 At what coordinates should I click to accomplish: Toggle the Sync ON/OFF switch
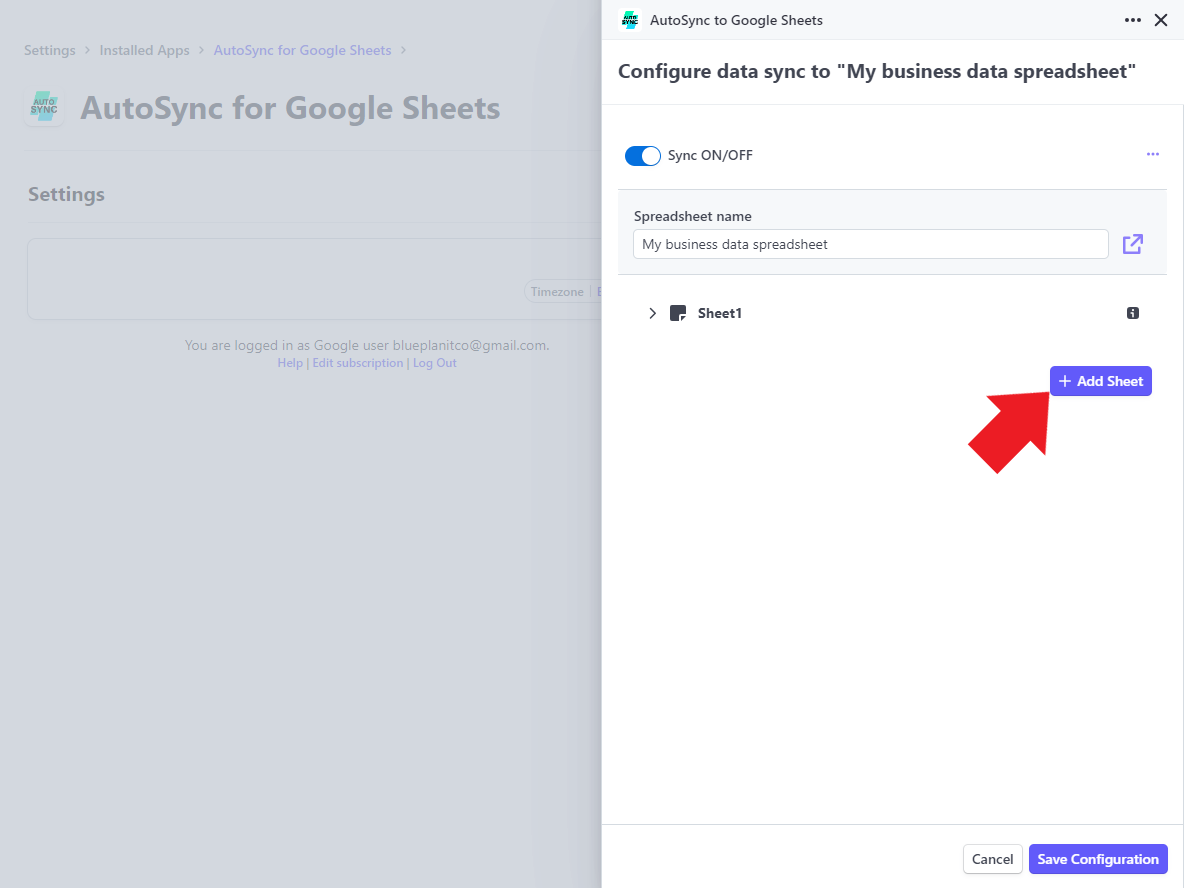tap(643, 156)
